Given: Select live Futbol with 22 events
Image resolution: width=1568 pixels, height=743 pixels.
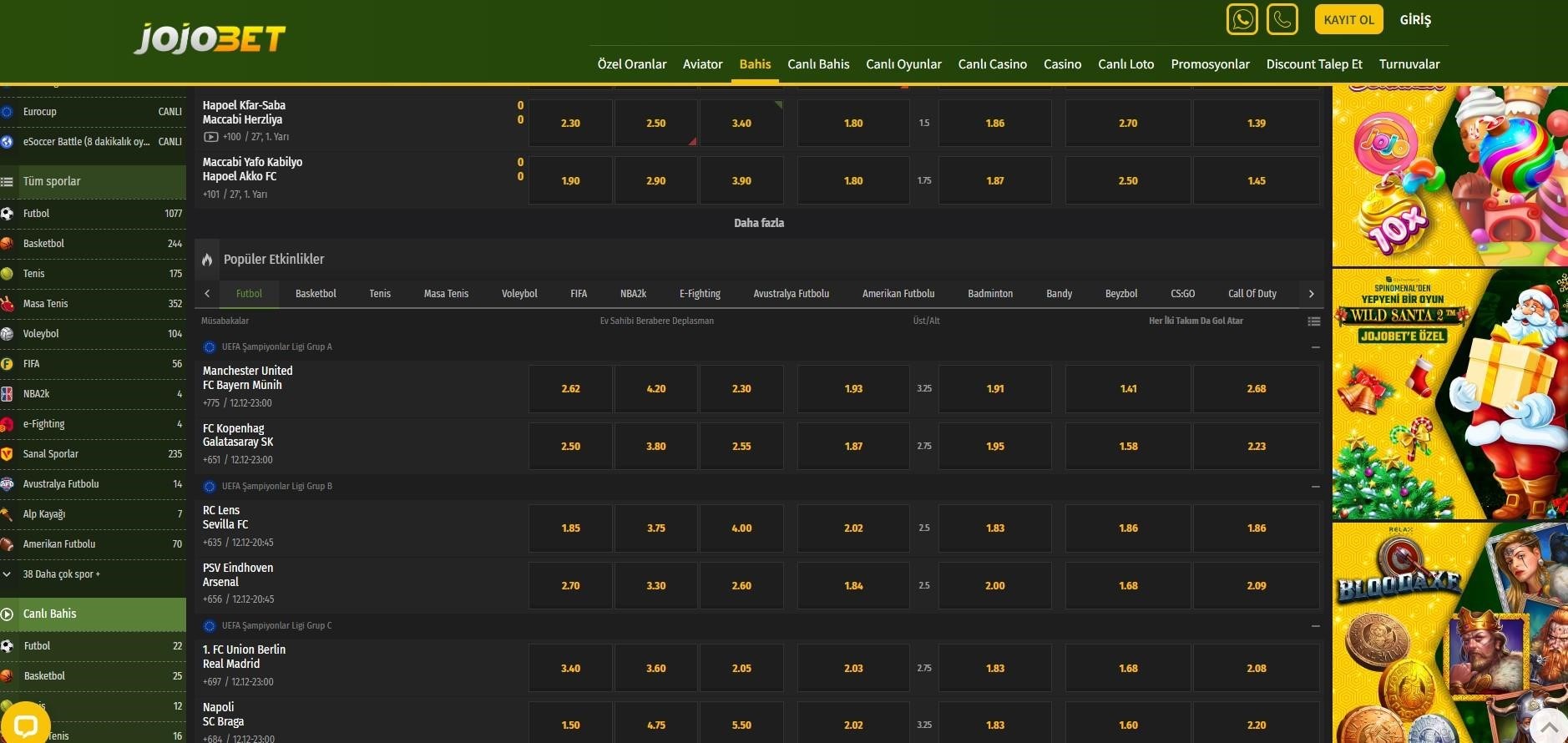Looking at the screenshot, I should [93, 646].
